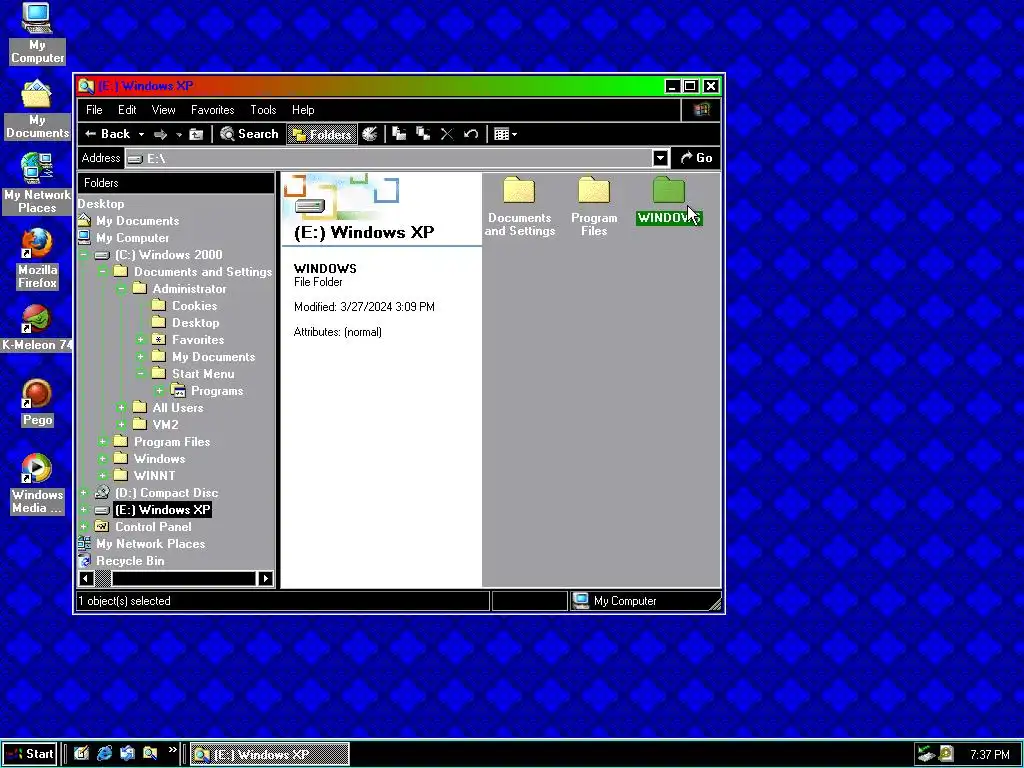
Task: Expand the quick launch overflow chevron
Action: 172,750
